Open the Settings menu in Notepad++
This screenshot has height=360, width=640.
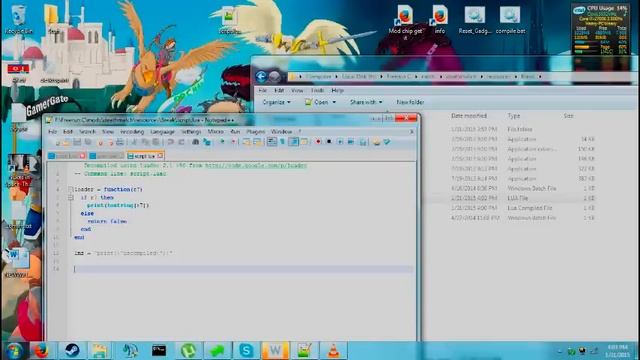click(191, 132)
